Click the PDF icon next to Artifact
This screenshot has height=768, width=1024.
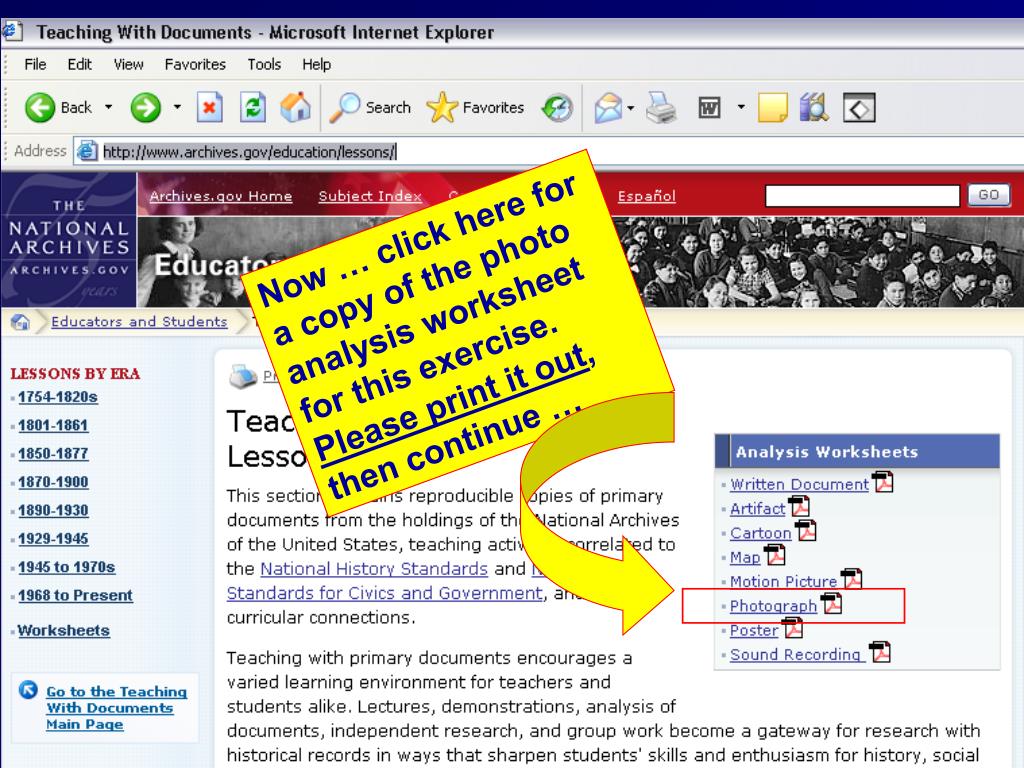(799, 507)
